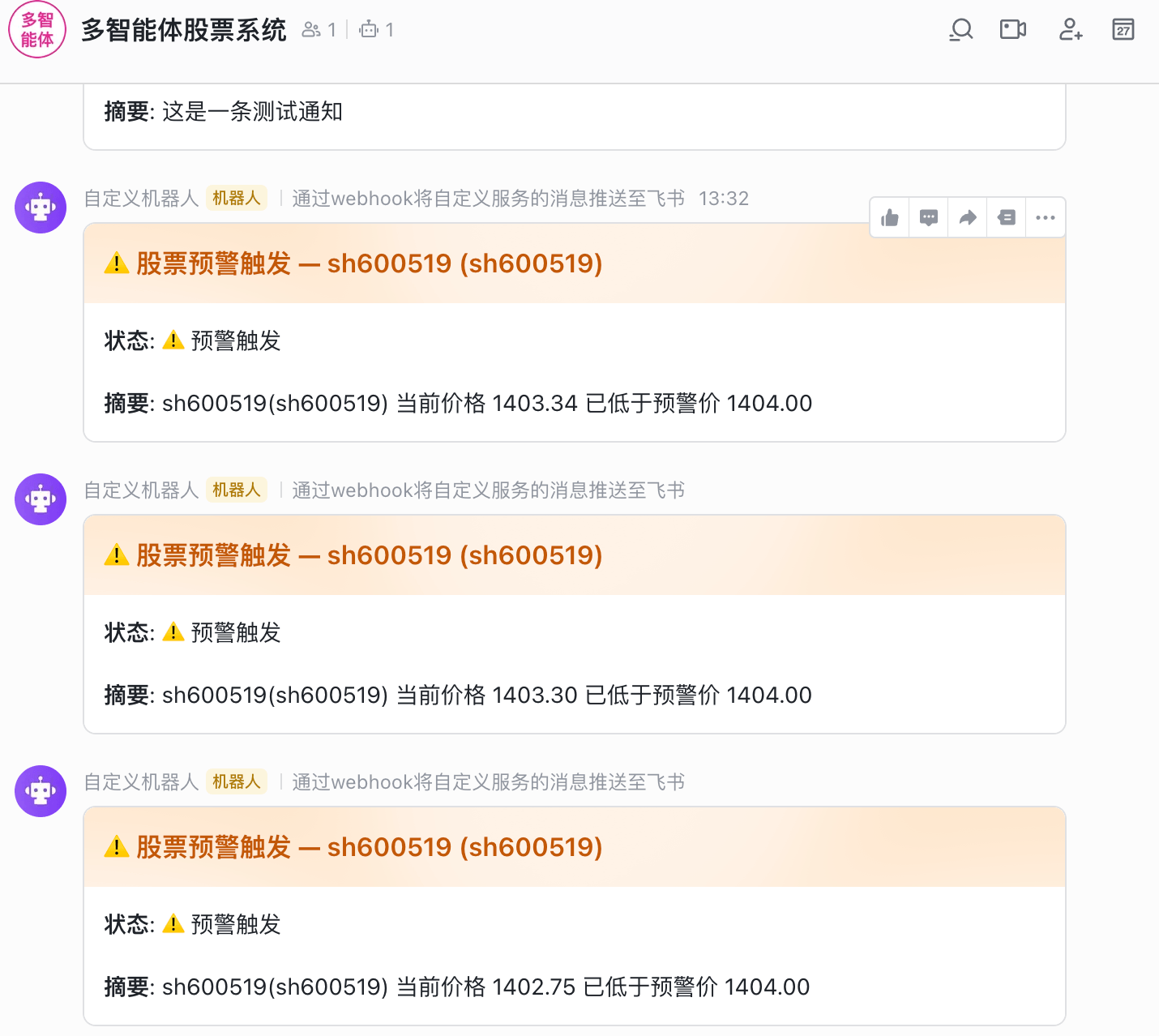Search within the chat
1159x1036 pixels.
tap(961, 30)
